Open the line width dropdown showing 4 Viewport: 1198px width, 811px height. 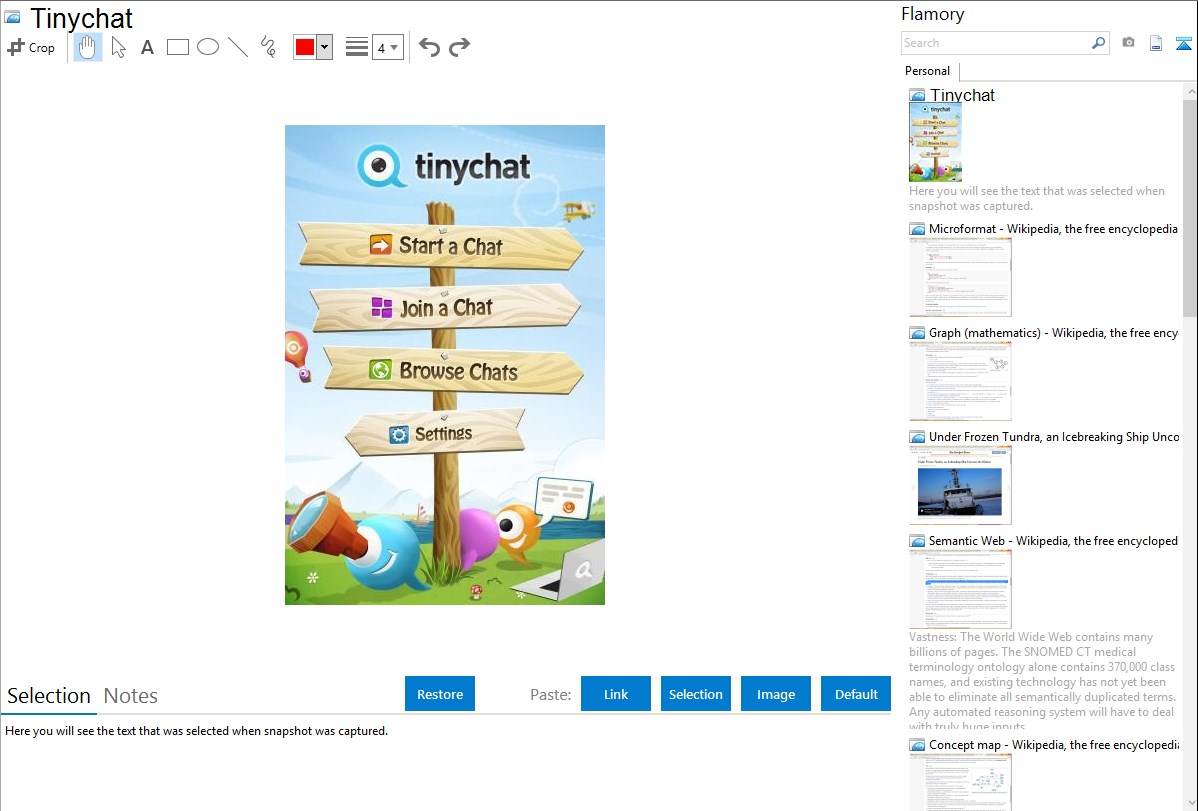pyautogui.click(x=388, y=47)
